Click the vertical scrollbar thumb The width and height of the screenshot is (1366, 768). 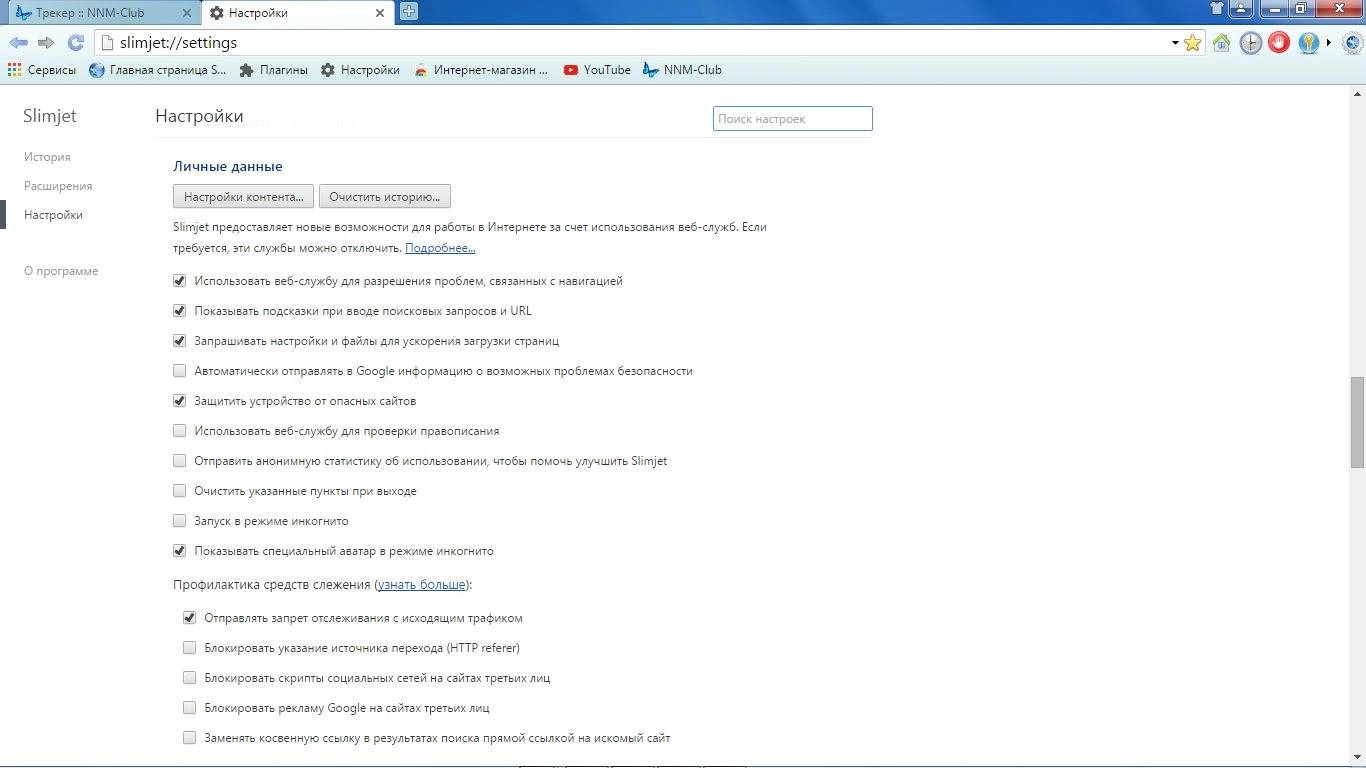(1357, 423)
